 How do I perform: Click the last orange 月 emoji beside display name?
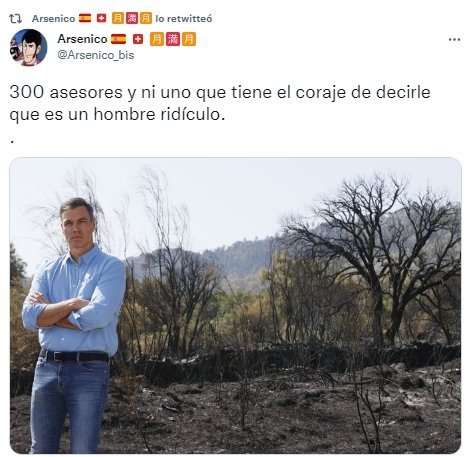click(x=189, y=39)
